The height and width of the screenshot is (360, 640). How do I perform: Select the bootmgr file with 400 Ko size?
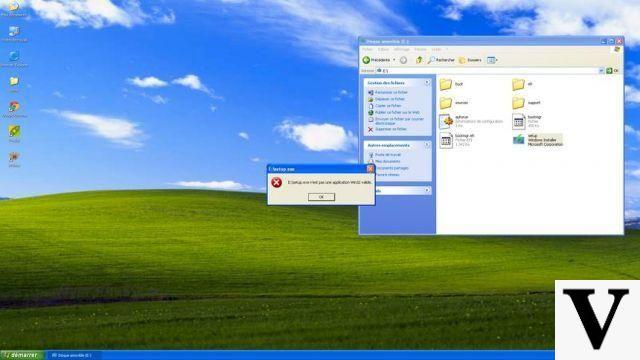(x=527, y=121)
